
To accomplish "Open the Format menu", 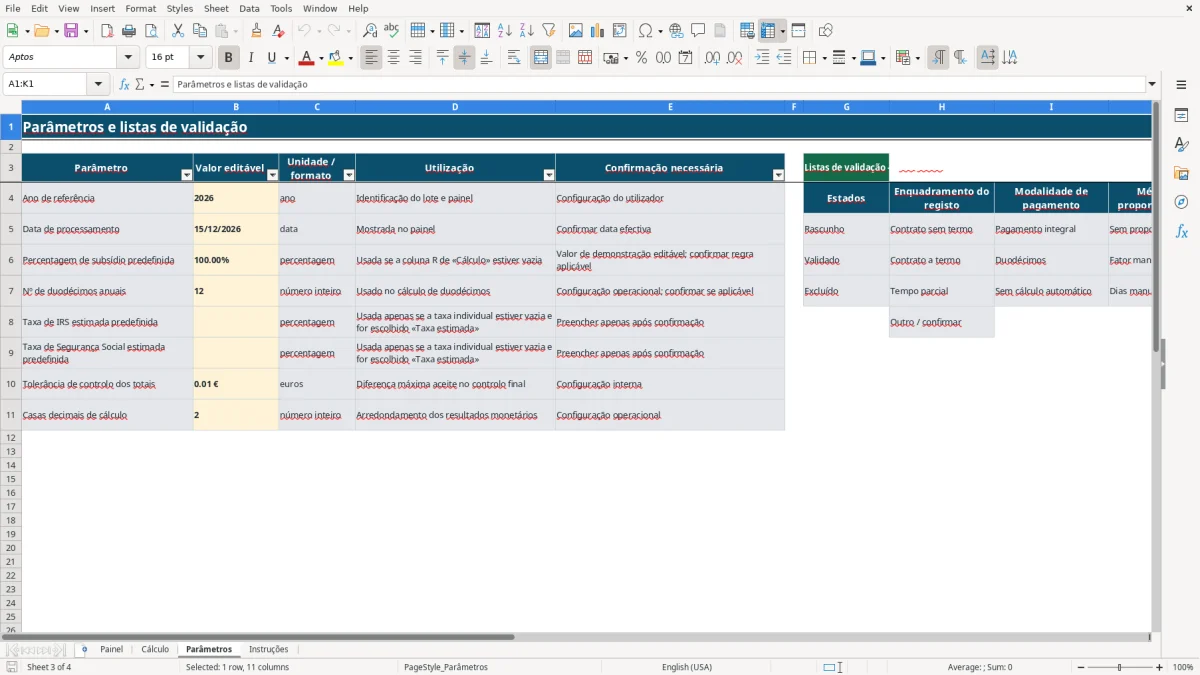I will pyautogui.click(x=140, y=8).
